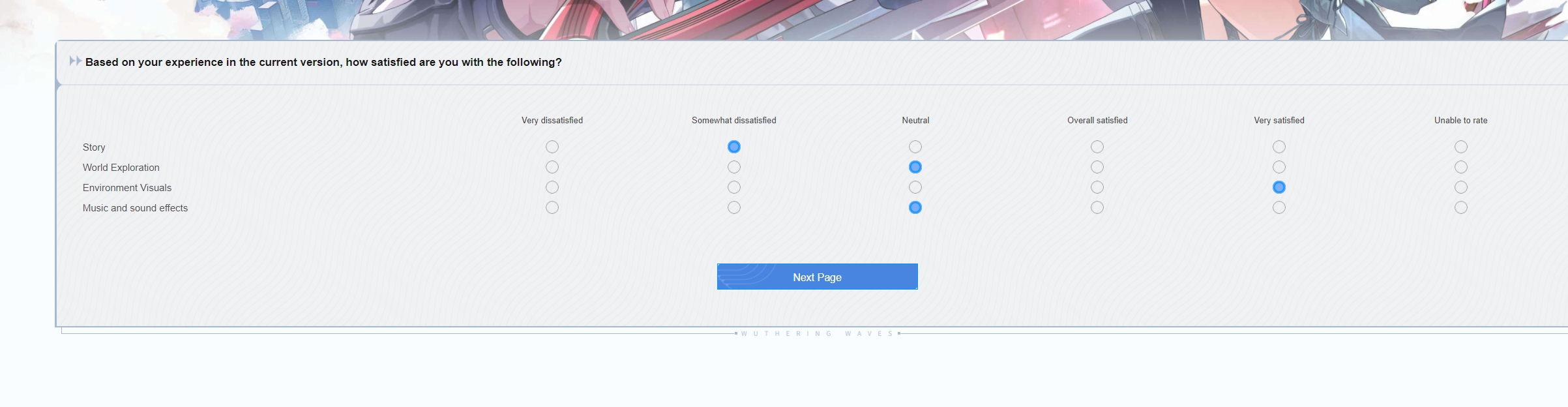Select Very satisfied for Environment Visuals
The height and width of the screenshot is (407, 1568).
[1279, 187]
